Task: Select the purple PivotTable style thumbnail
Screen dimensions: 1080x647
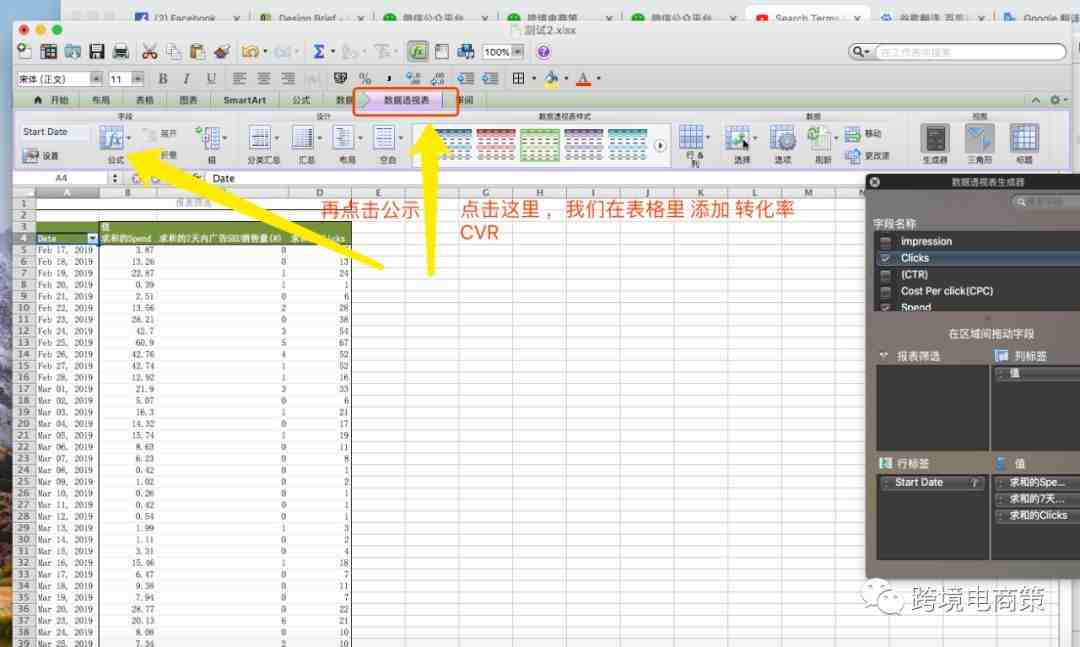Action: (584, 144)
